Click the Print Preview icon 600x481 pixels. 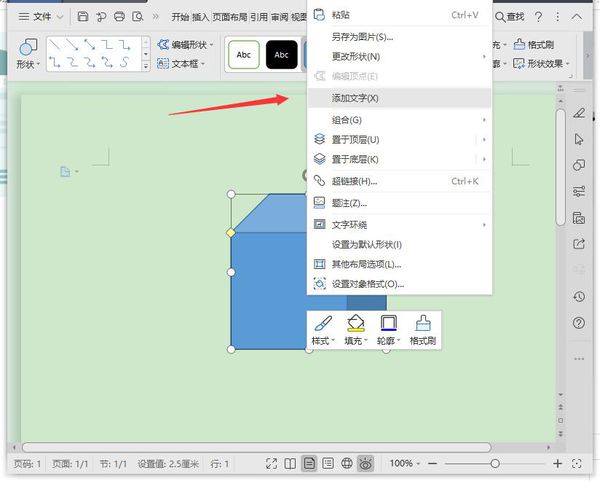[138, 16]
